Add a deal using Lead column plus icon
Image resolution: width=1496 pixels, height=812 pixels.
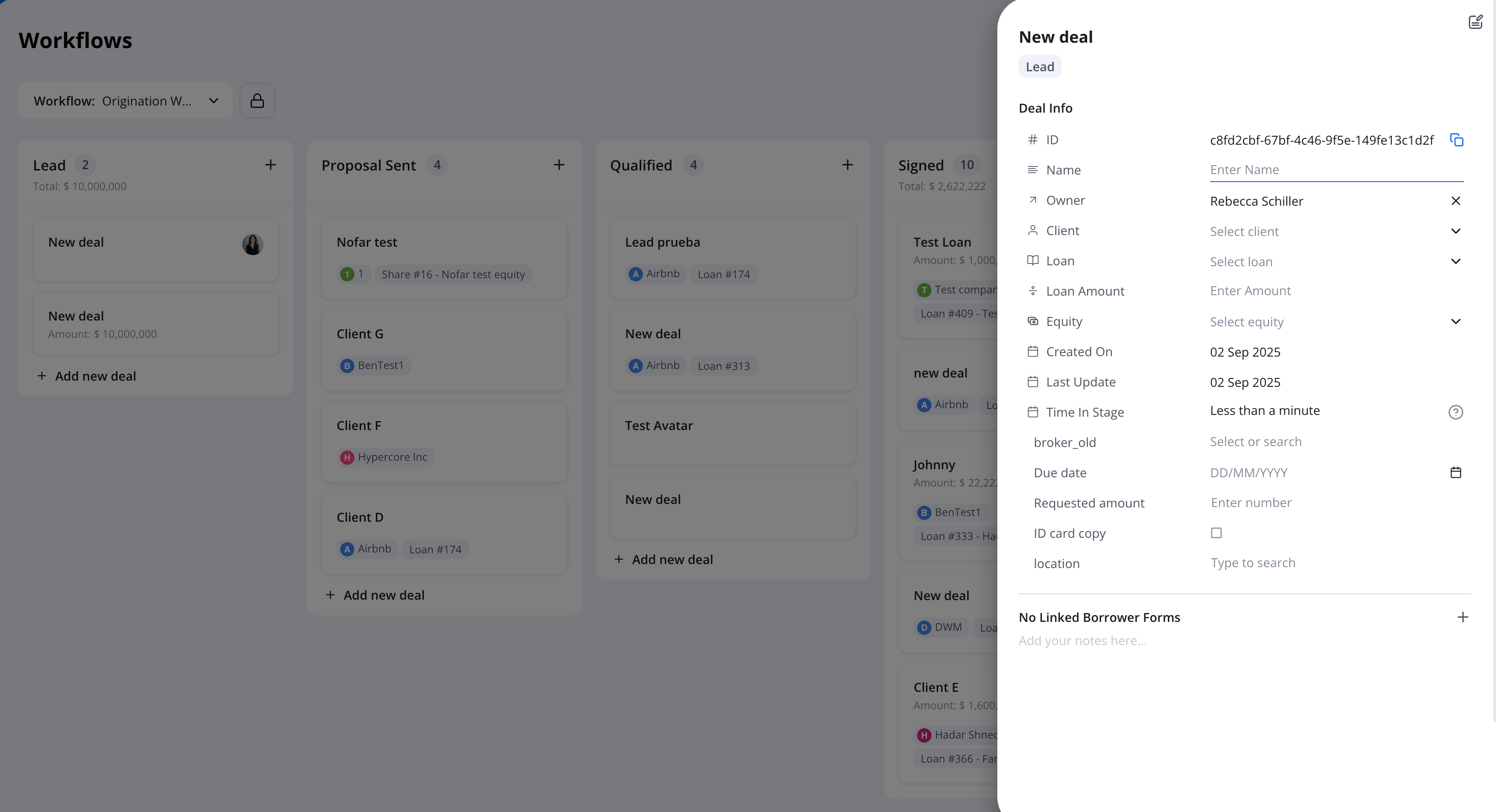coord(271,166)
